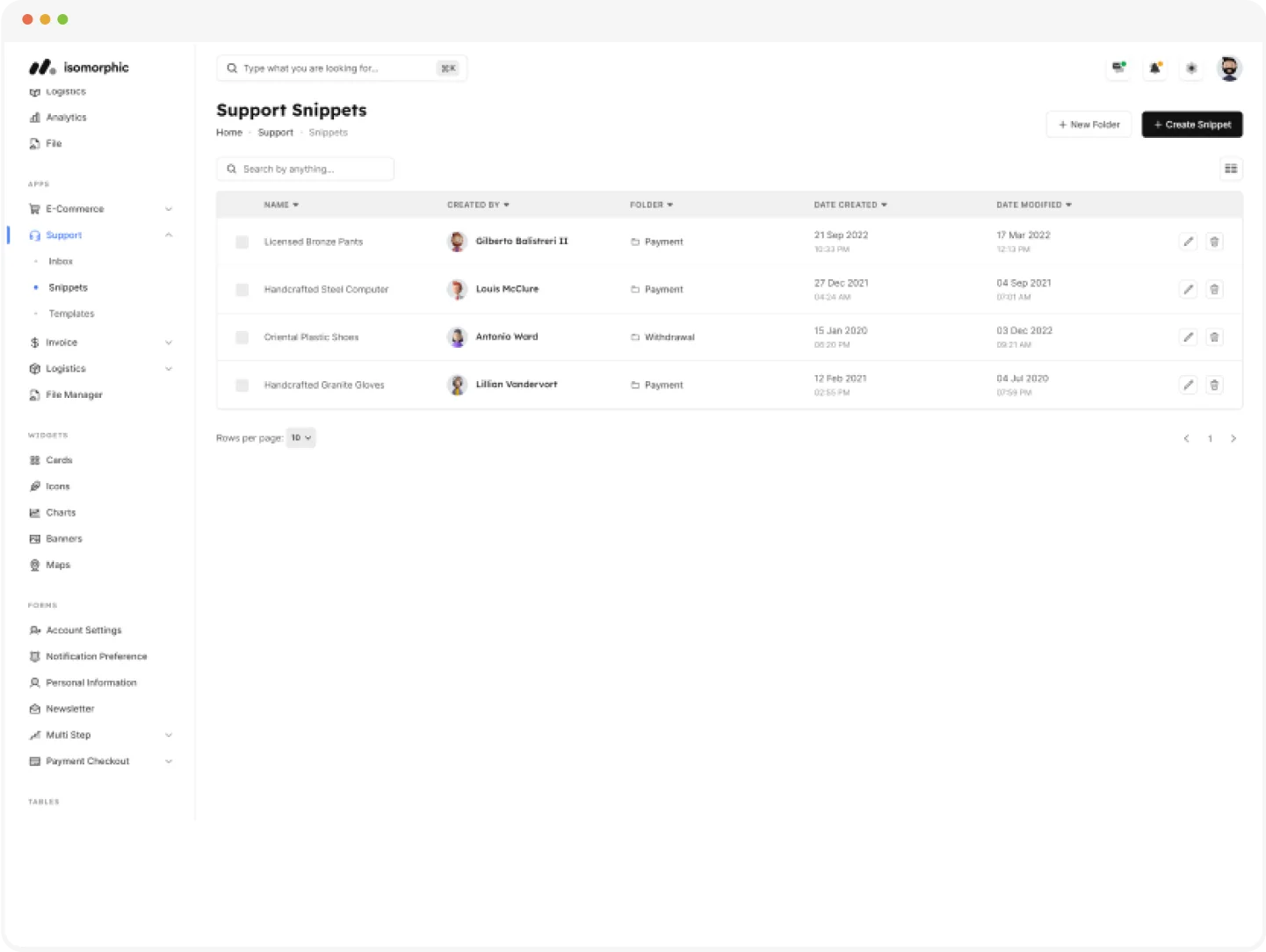Collapse the Support menu chevron

tap(169, 235)
